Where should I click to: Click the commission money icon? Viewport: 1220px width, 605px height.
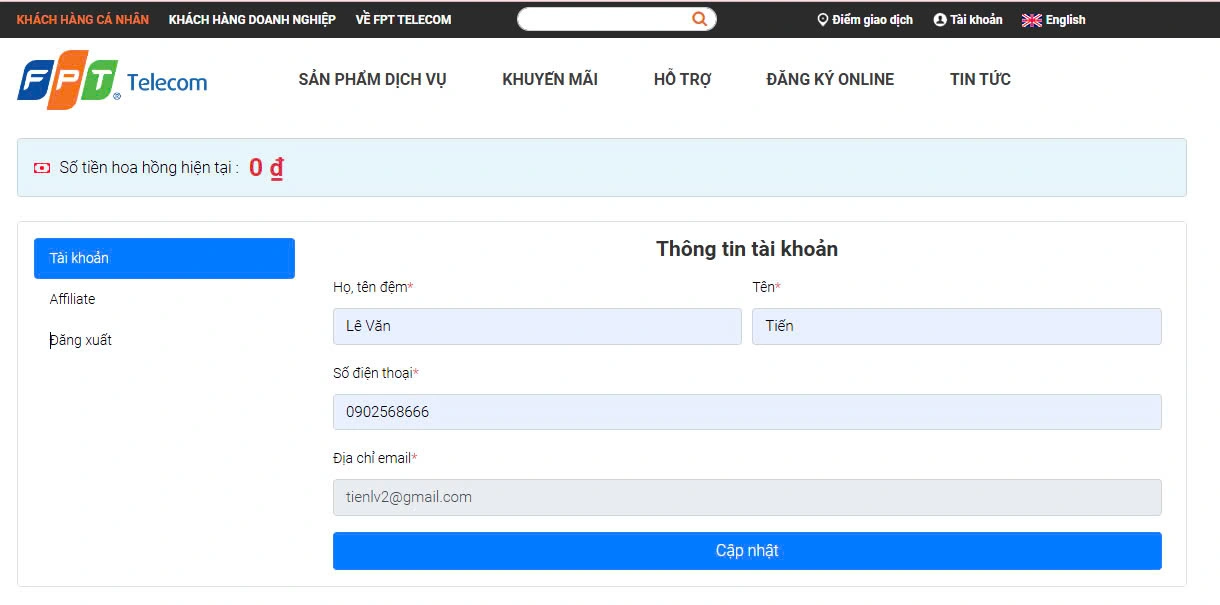[x=42, y=168]
